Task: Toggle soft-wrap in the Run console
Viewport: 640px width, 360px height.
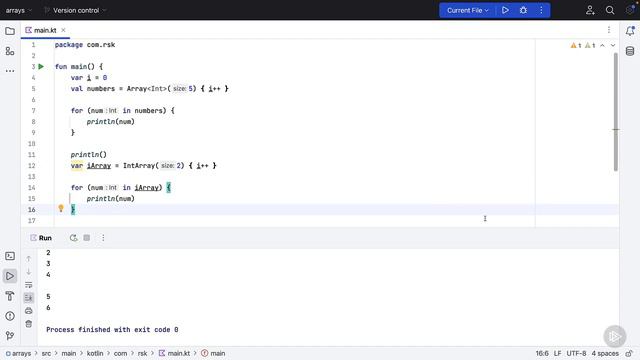Action: click(29, 284)
